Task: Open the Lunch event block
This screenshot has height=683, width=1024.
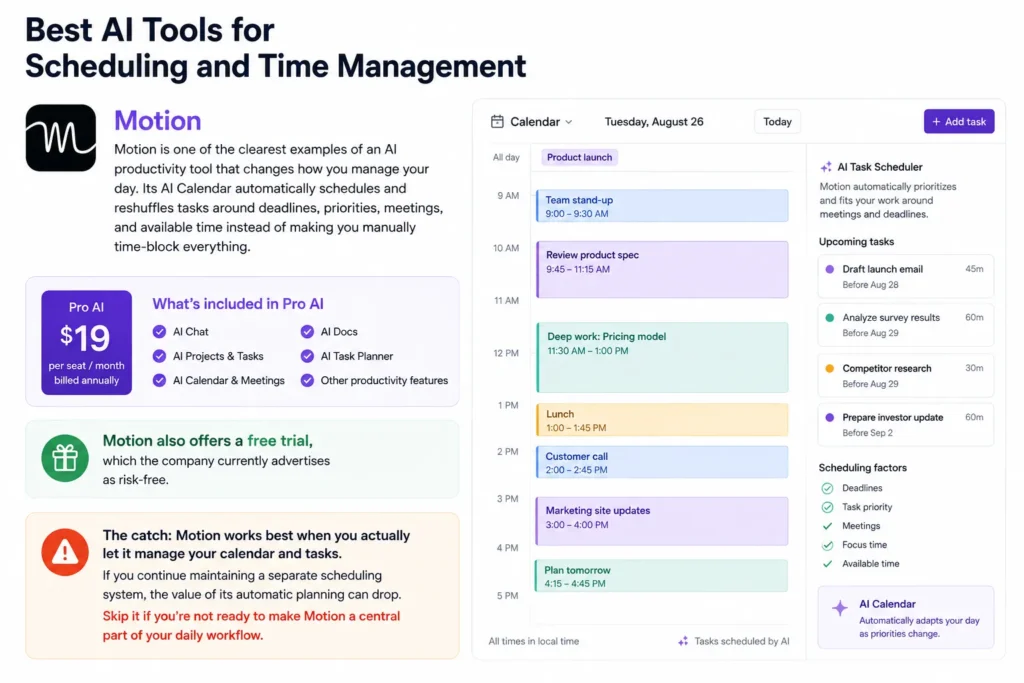Action: pos(662,420)
